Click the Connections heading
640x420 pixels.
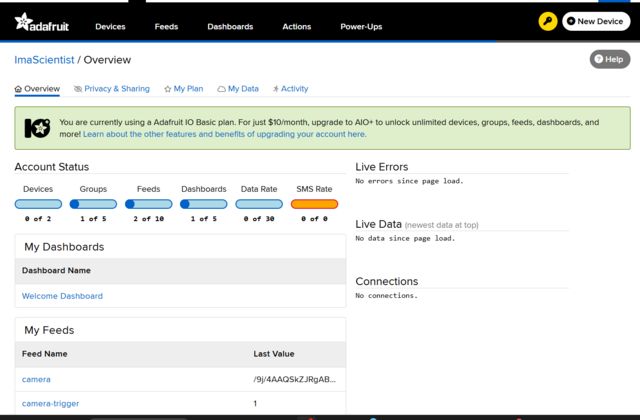[x=387, y=281]
